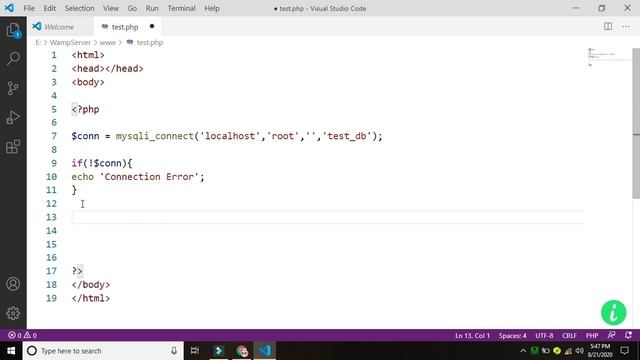Click the </html> tag on line 19

[91, 298]
